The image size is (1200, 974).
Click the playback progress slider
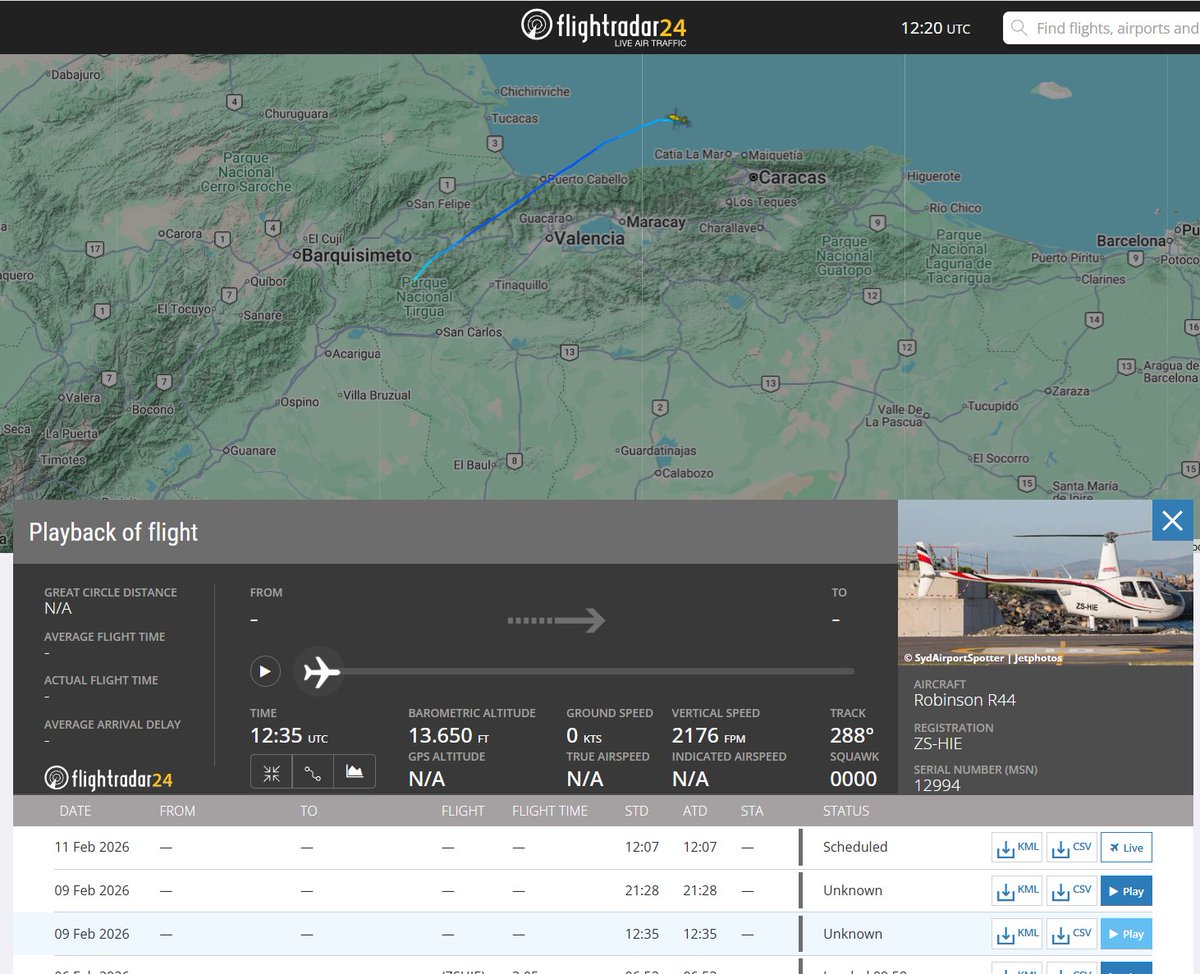(x=600, y=671)
